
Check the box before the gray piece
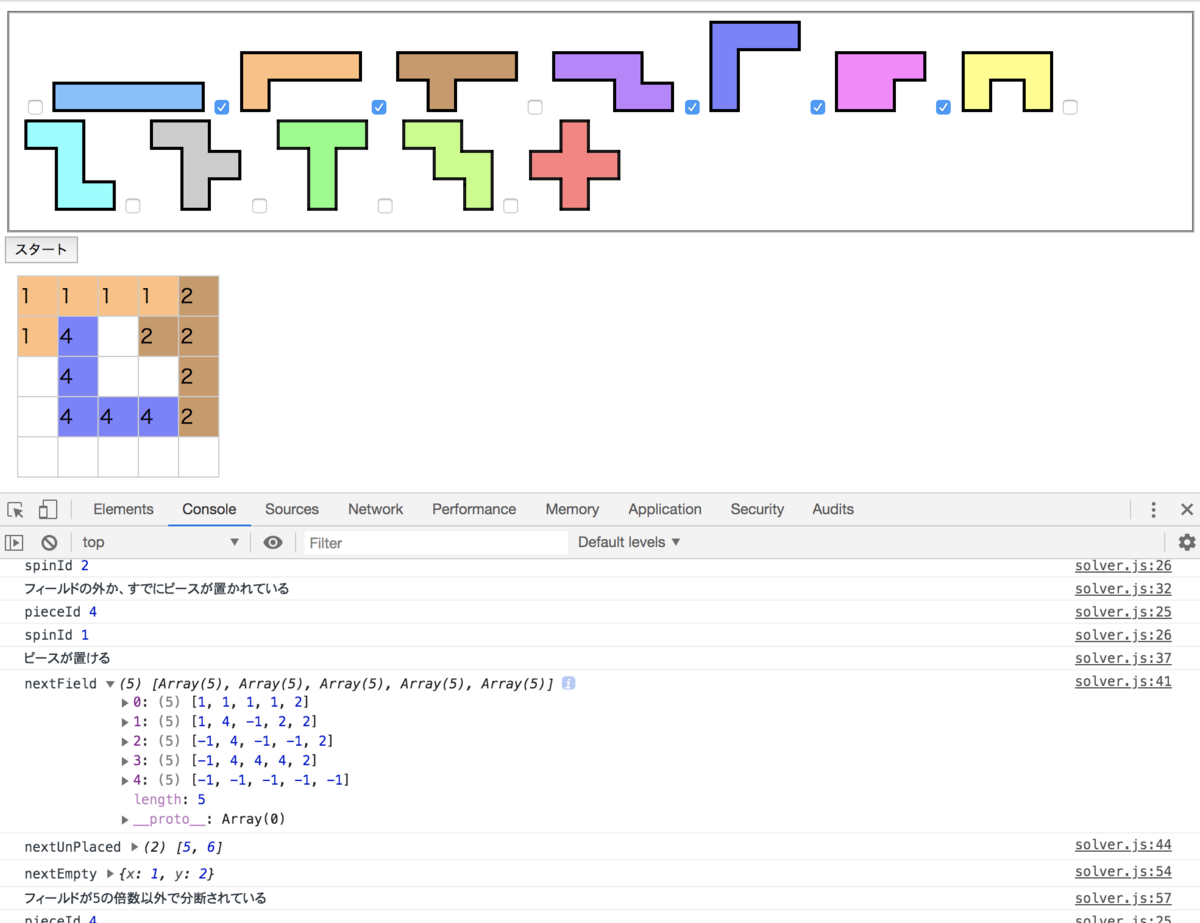point(133,206)
